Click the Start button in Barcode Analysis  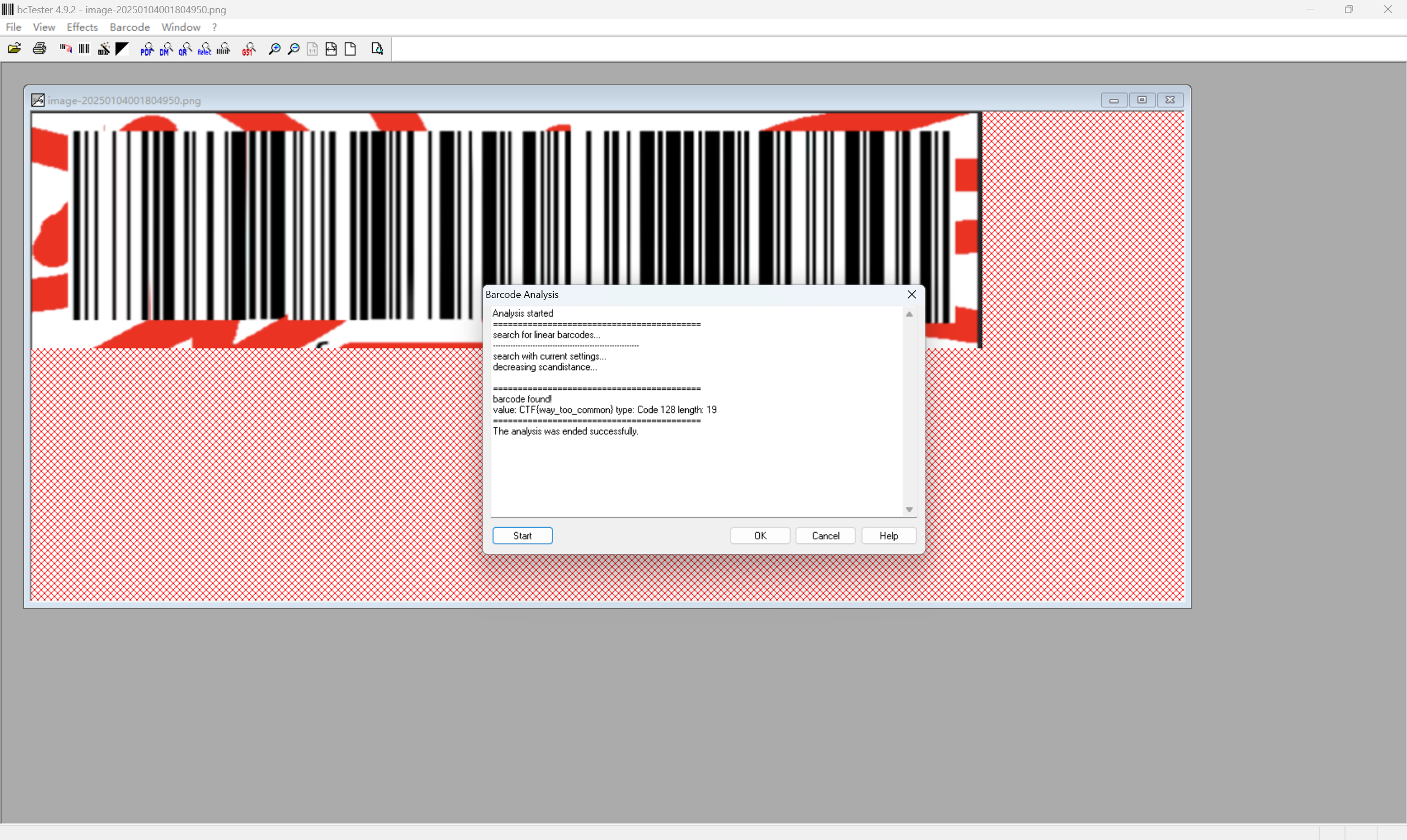(522, 535)
